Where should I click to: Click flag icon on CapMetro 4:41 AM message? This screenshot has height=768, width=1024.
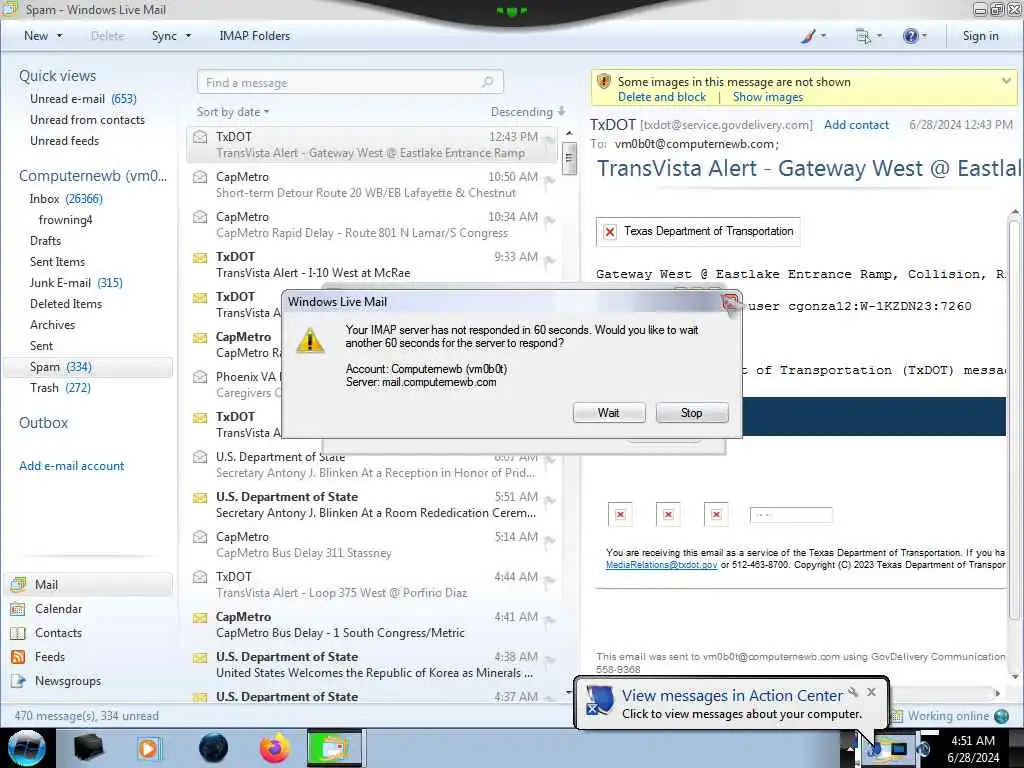pos(550,620)
